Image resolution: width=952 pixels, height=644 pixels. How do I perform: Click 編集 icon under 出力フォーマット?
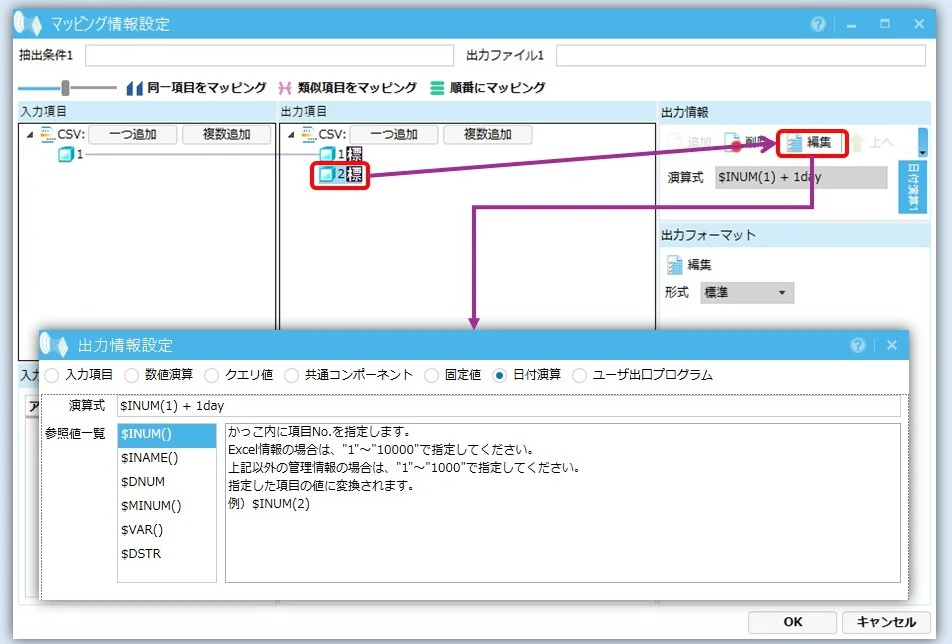click(675, 265)
